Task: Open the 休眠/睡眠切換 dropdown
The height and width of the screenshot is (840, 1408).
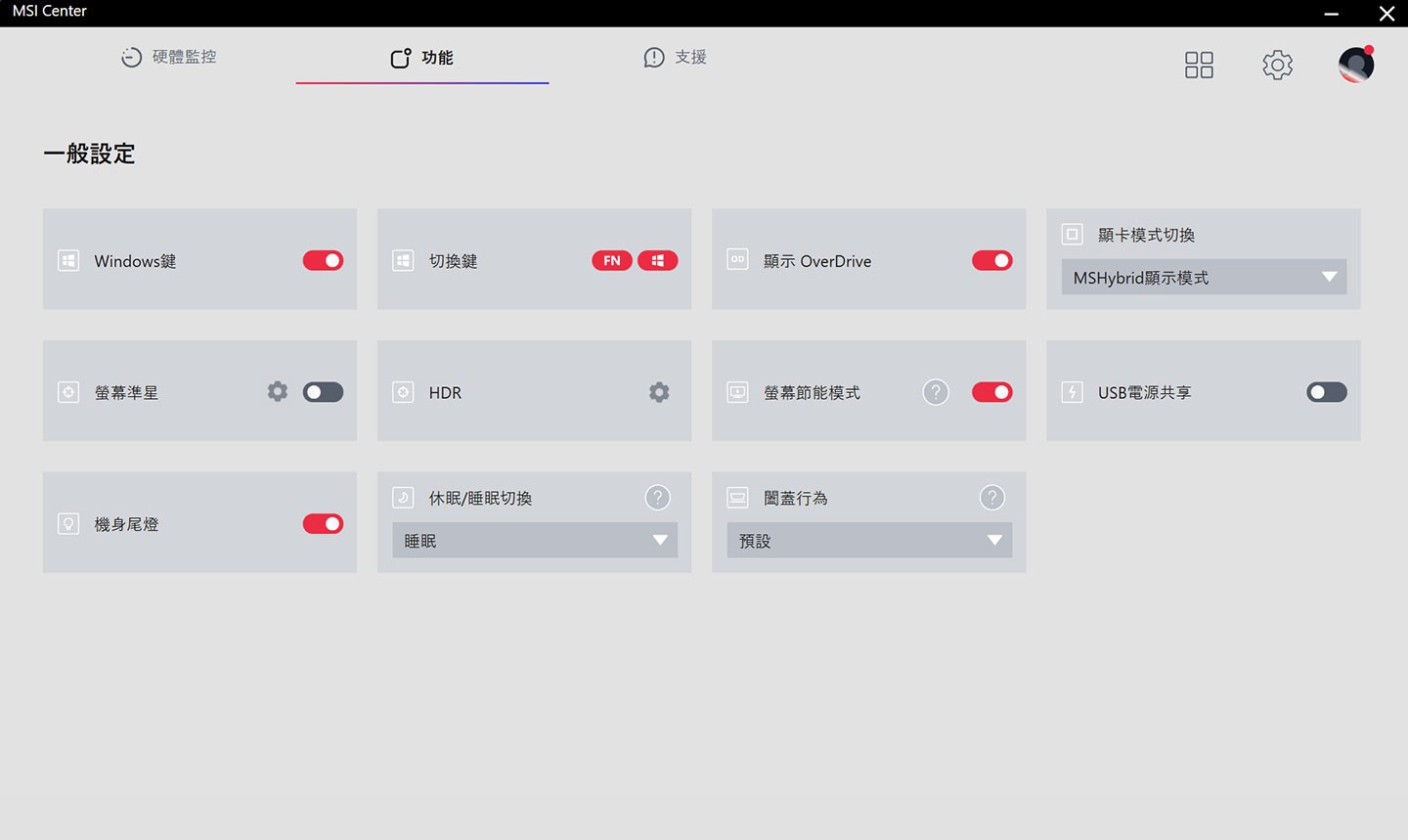Action: (535, 540)
